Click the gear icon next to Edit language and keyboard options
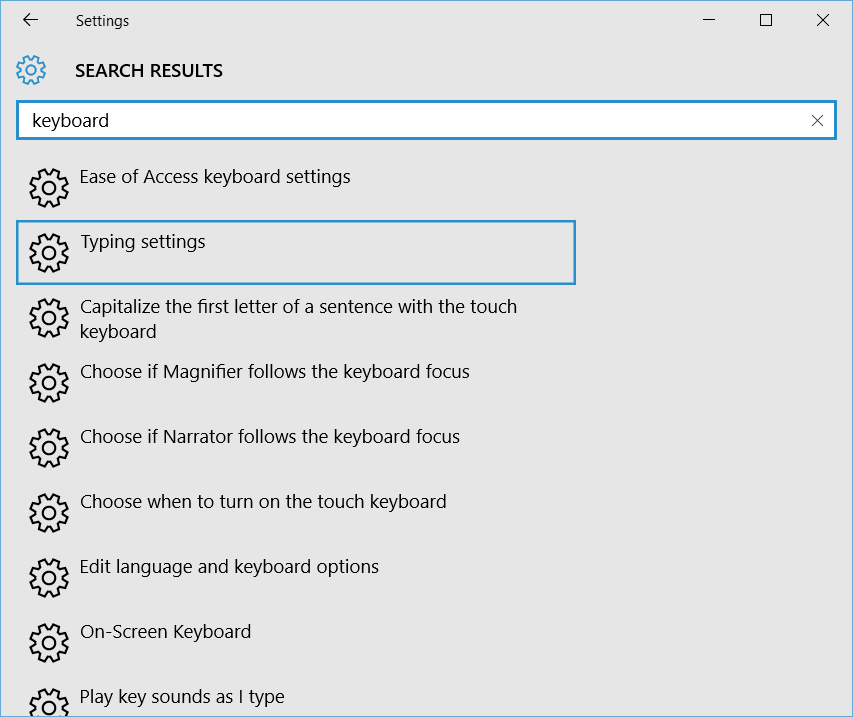The image size is (853, 717). tap(48, 577)
